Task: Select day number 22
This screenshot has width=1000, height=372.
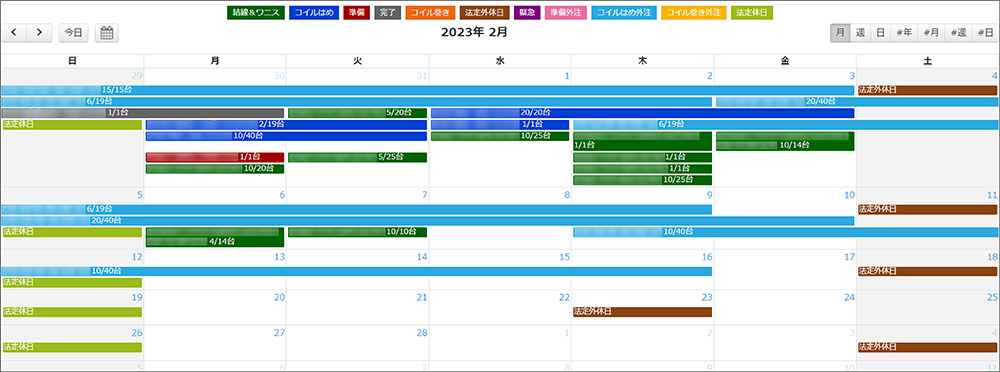Action: pos(564,297)
